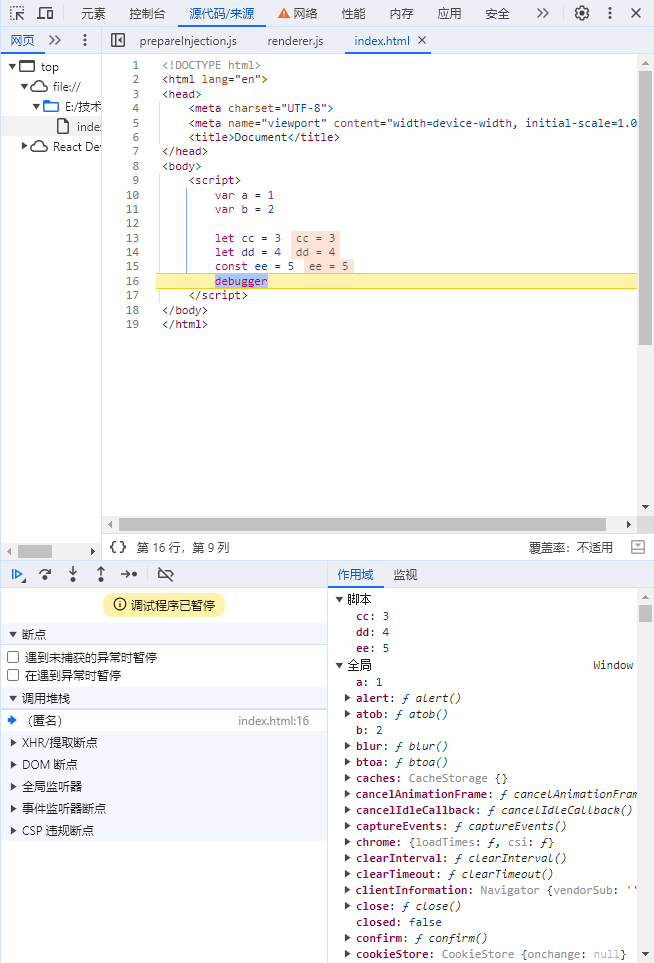Expand the alert function entry
Screen dimensions: 654x963
pyautogui.click(x=348, y=698)
